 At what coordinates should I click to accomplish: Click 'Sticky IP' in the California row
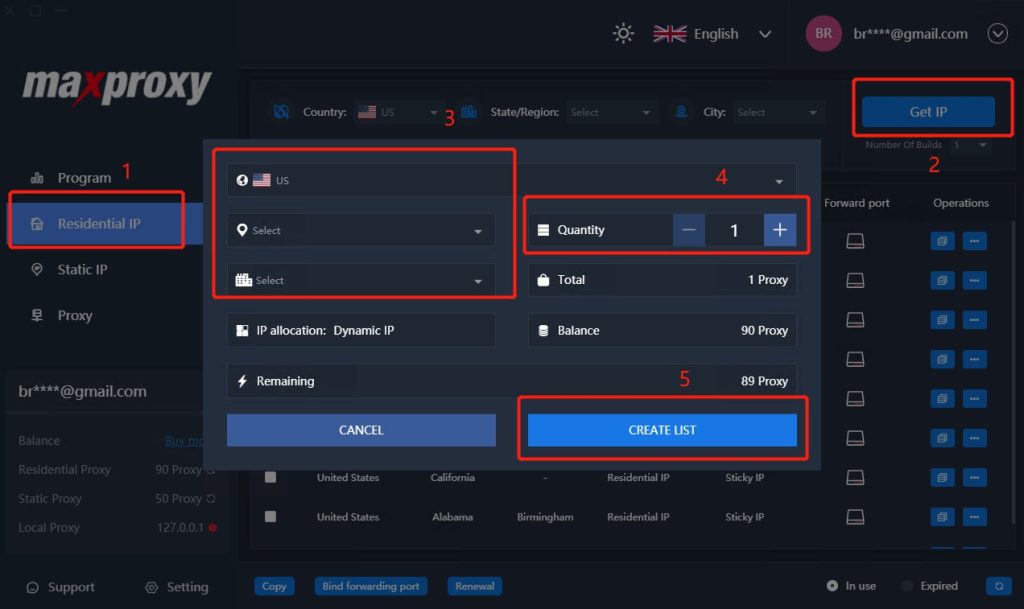744,477
